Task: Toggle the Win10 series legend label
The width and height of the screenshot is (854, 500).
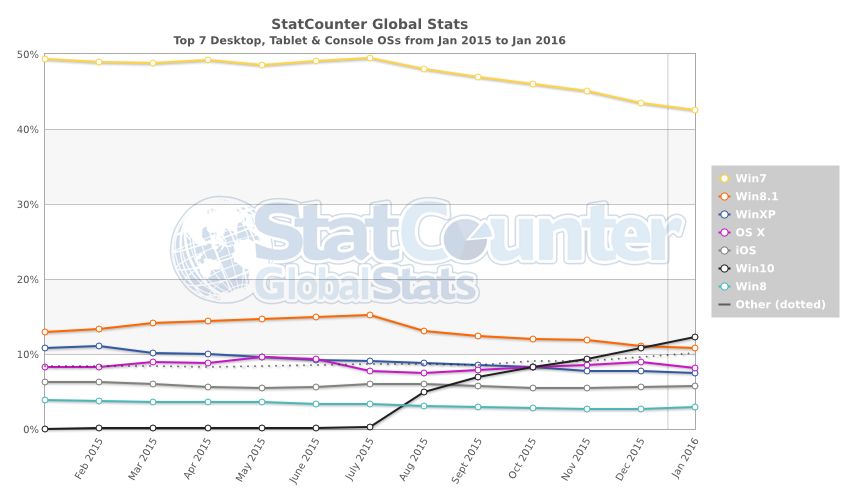Action: click(x=753, y=268)
